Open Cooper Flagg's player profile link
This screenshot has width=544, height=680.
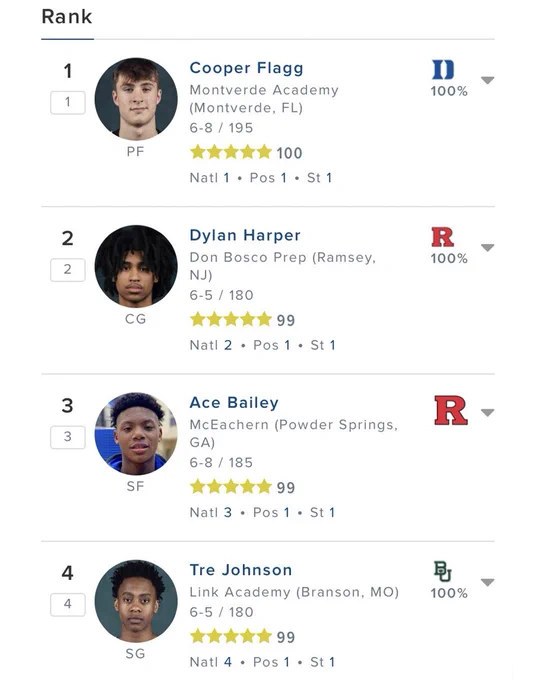[246, 68]
